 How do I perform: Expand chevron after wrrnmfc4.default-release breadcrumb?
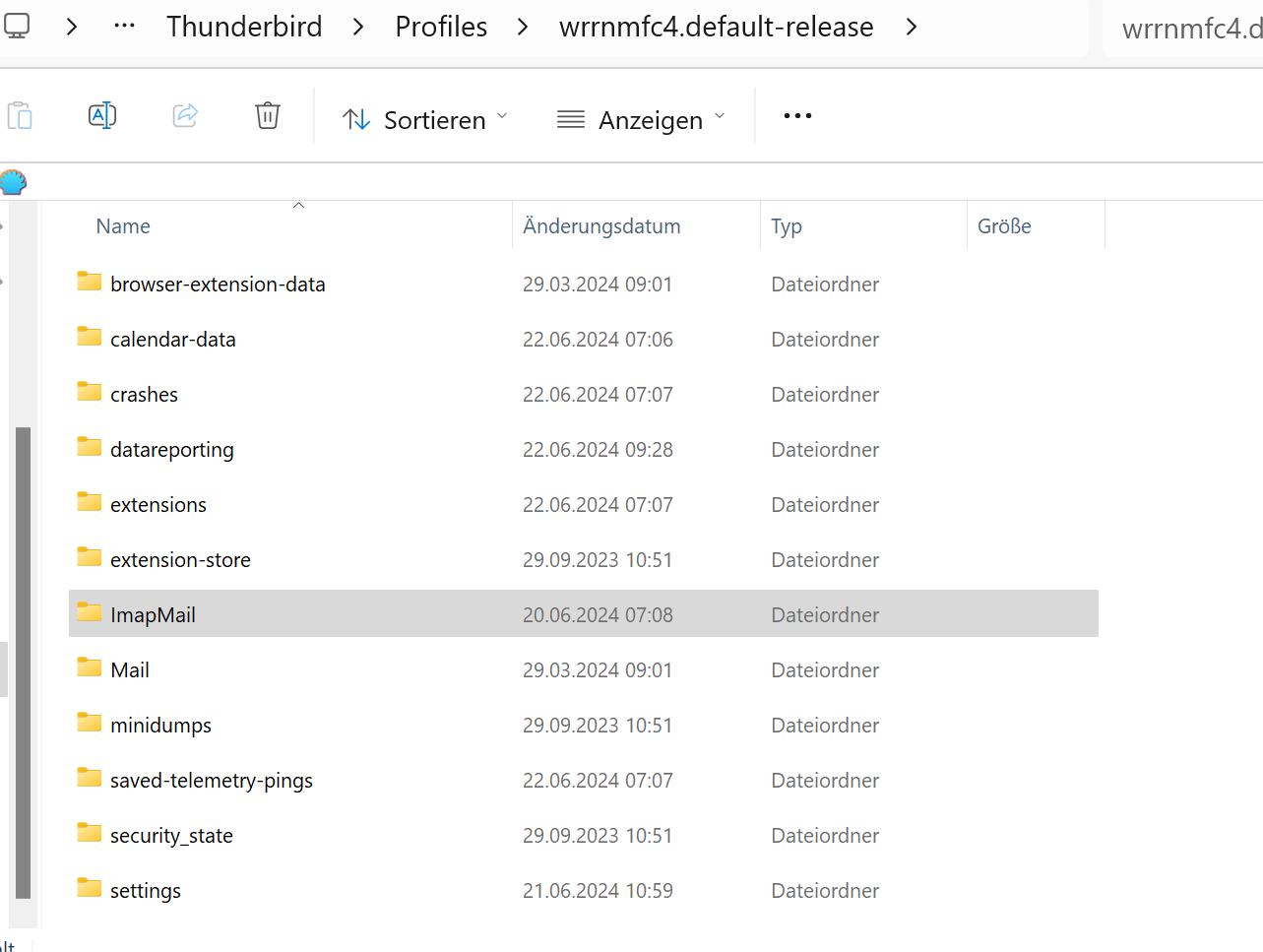point(912,27)
